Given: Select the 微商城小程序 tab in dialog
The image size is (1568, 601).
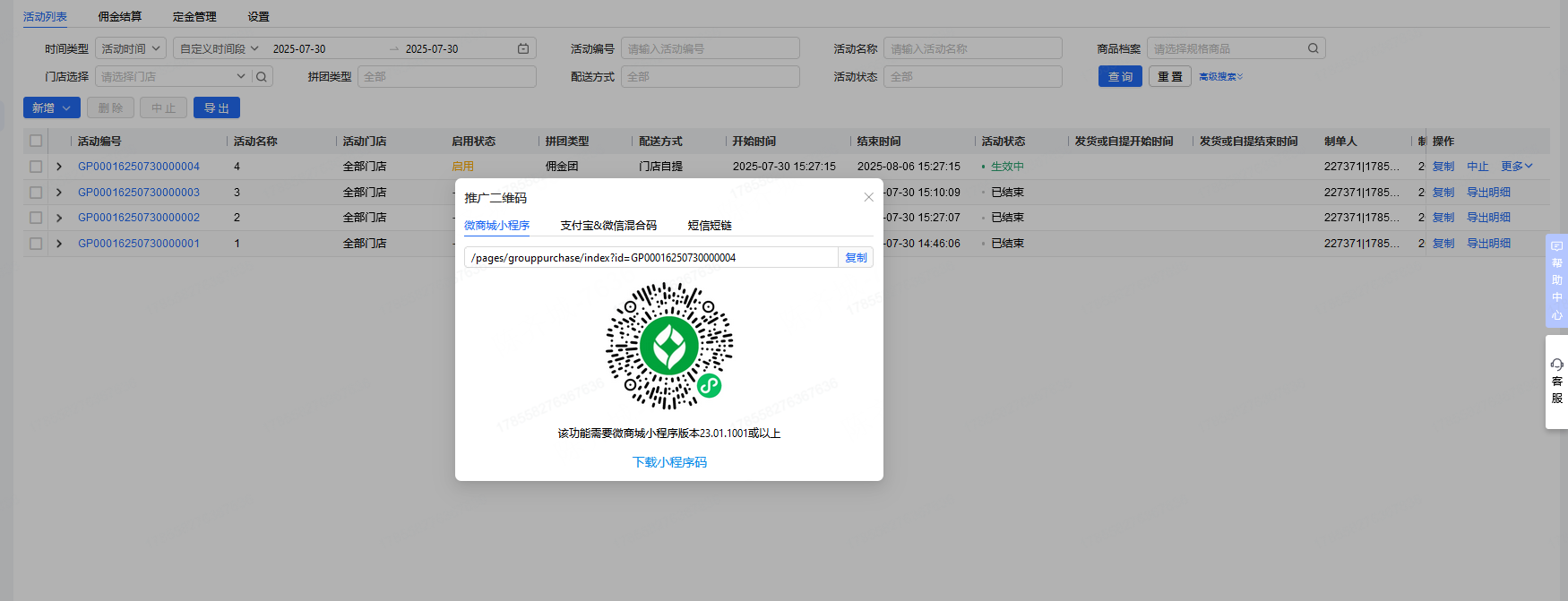Looking at the screenshot, I should click(496, 226).
